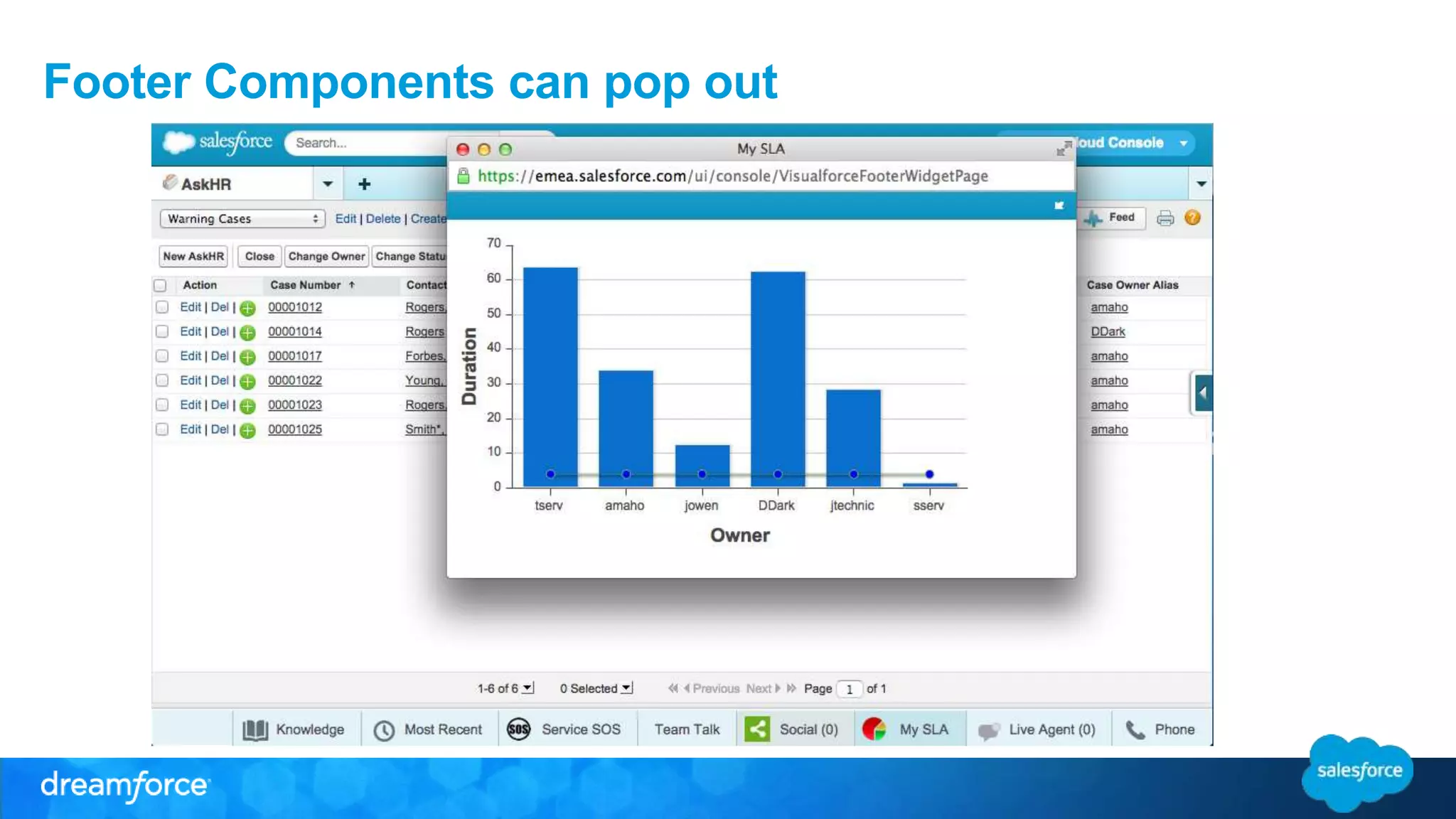
Task: Expand the AskHR navigation dropdown arrow
Action: 328,184
